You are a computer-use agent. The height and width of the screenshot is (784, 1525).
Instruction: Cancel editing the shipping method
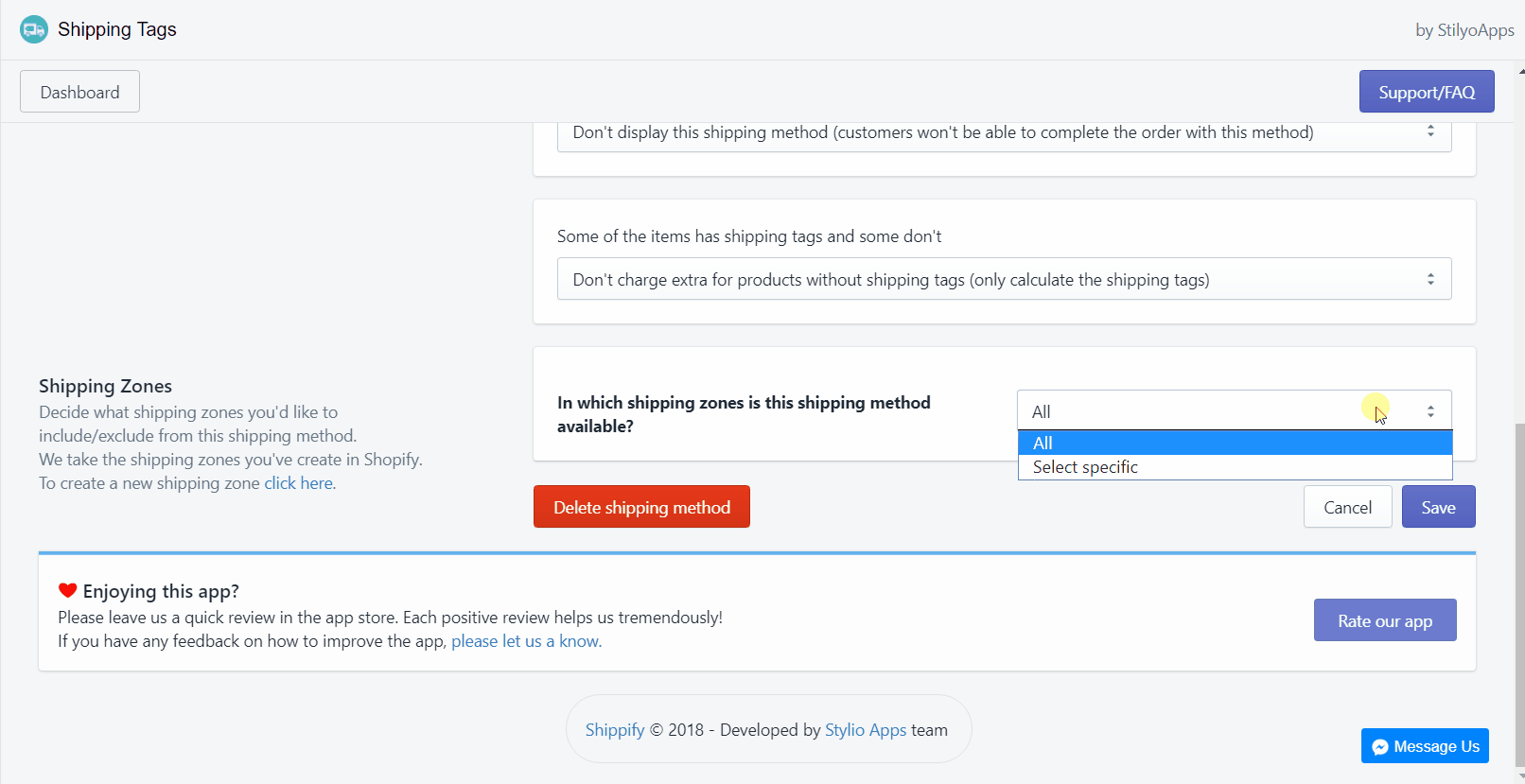(1347, 507)
